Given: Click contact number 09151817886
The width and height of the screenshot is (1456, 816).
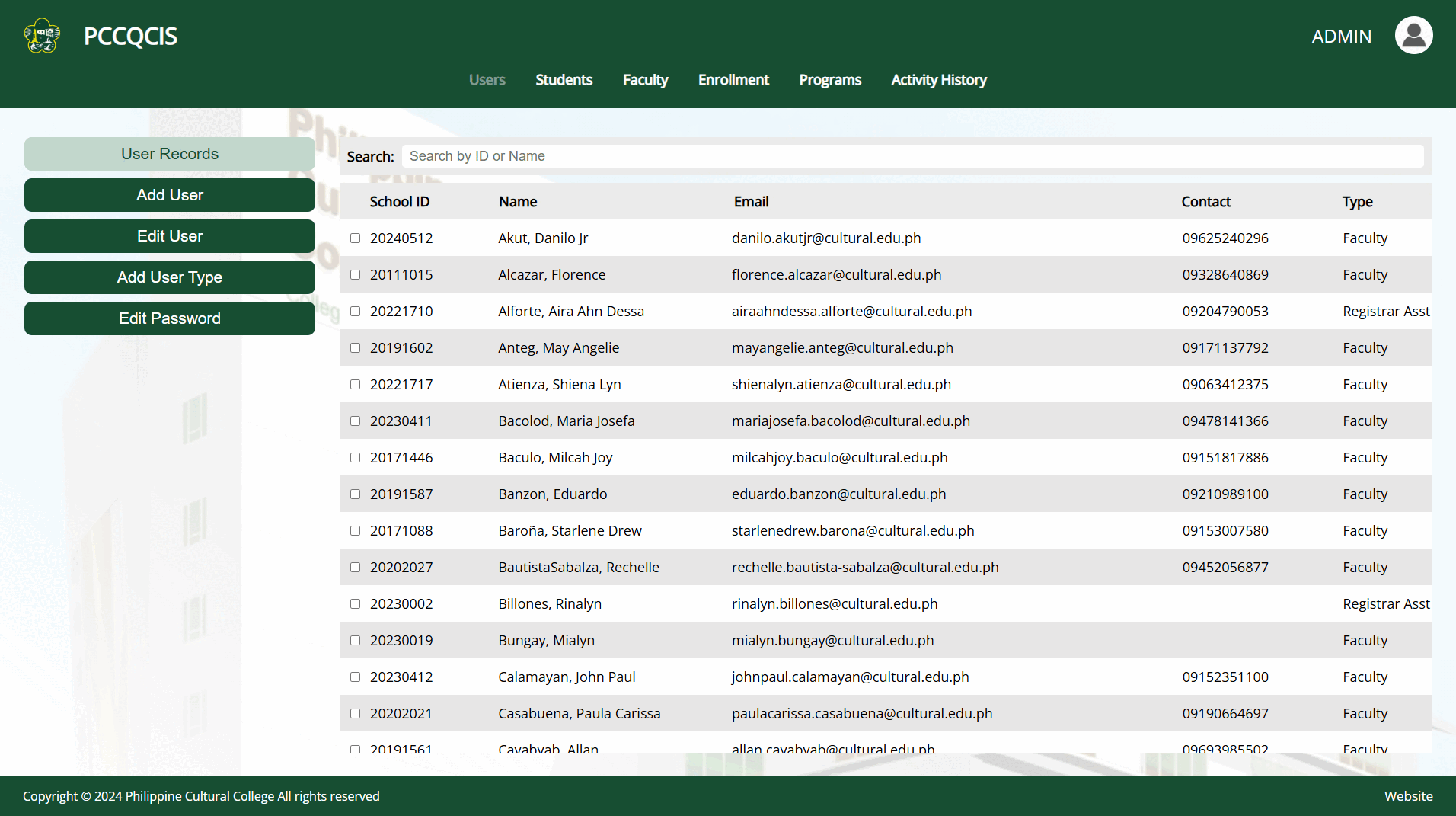Looking at the screenshot, I should point(1225,458).
